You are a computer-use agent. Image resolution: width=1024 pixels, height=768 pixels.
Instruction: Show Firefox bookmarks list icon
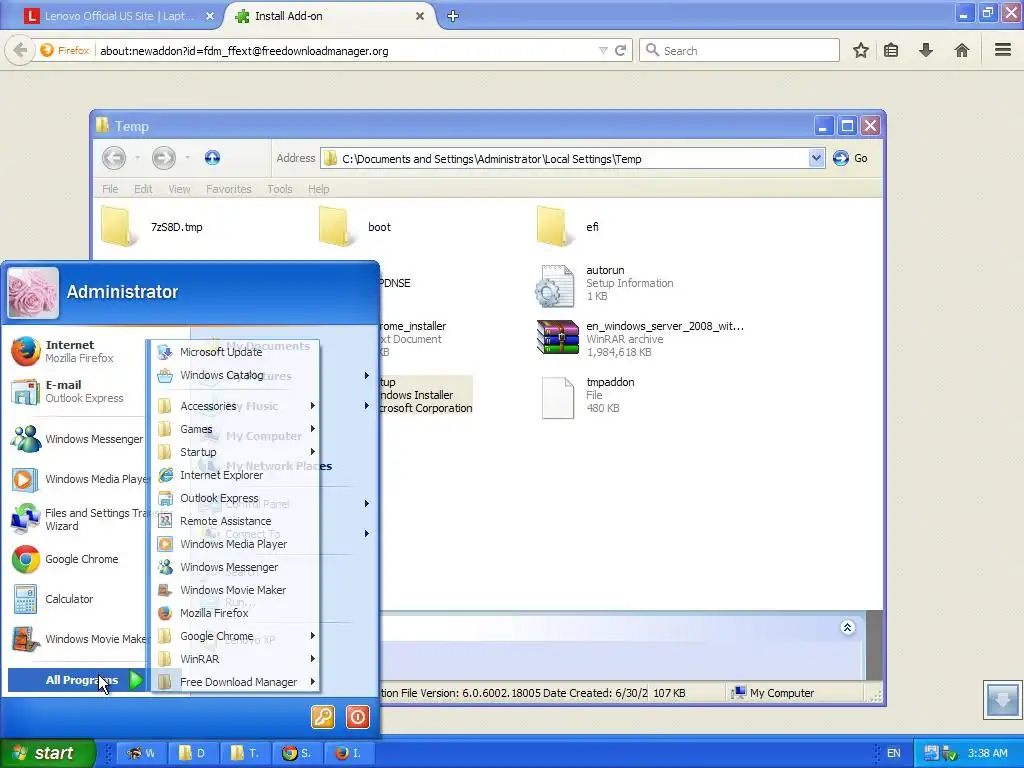891,50
